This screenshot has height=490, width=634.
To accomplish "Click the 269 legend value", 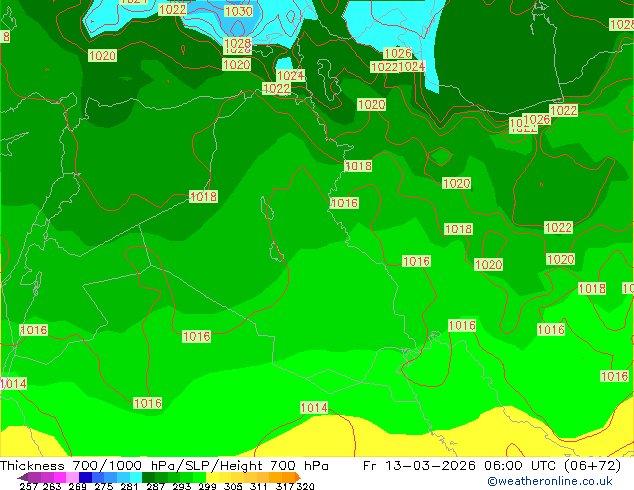I will pos(77,486).
